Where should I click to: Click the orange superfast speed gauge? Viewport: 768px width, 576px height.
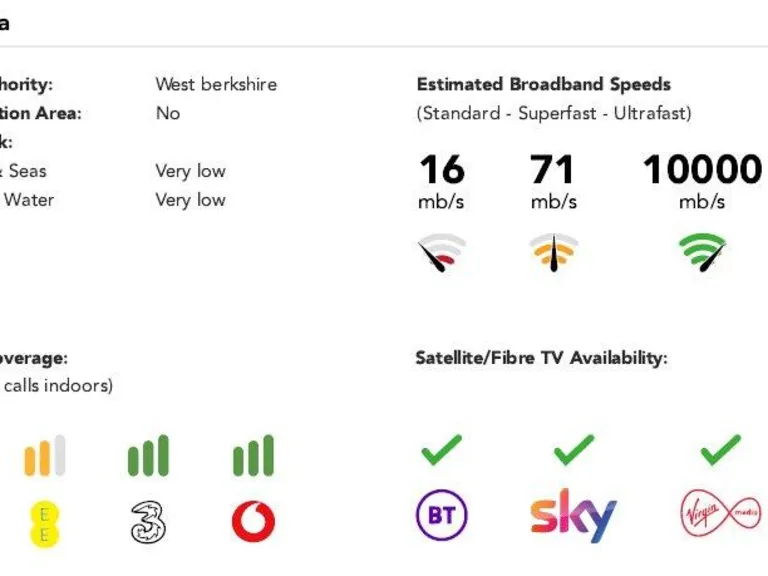(553, 253)
